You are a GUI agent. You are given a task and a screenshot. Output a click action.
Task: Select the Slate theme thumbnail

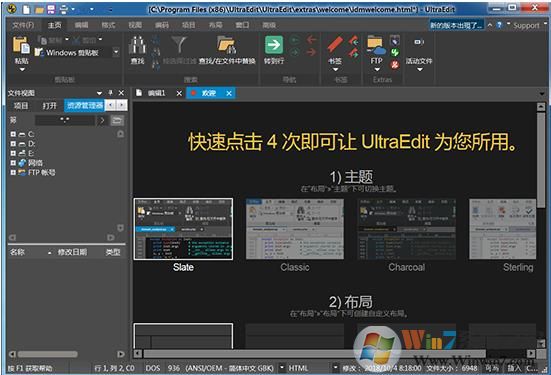click(x=183, y=229)
